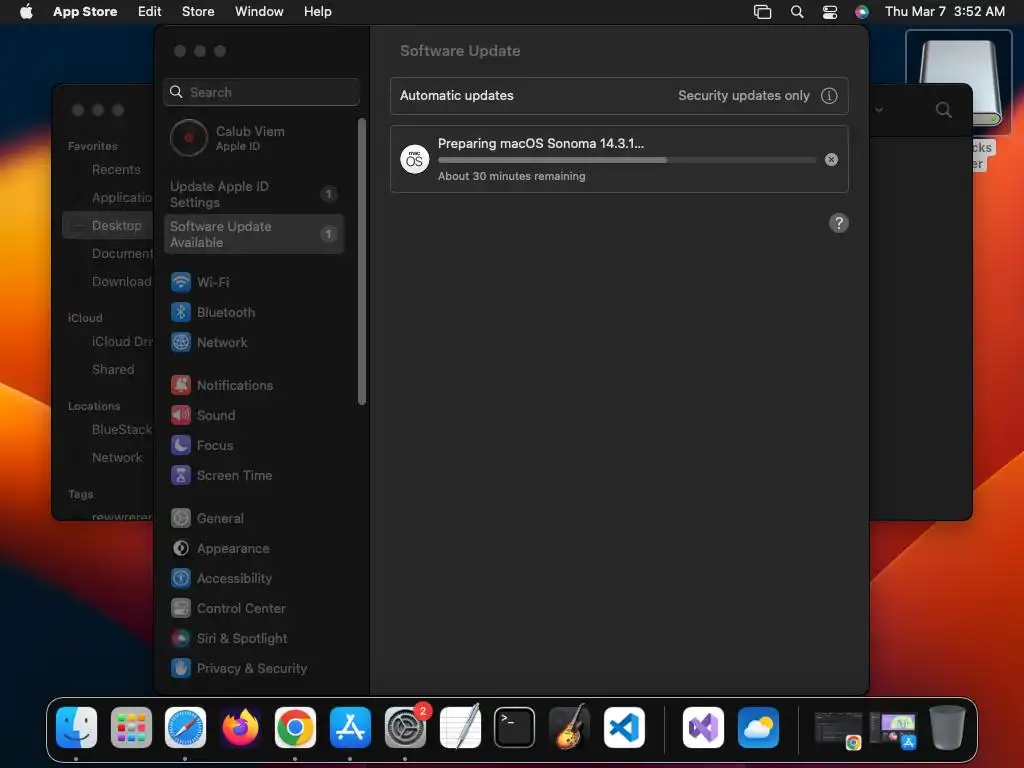Open the App Store menu

(85, 12)
